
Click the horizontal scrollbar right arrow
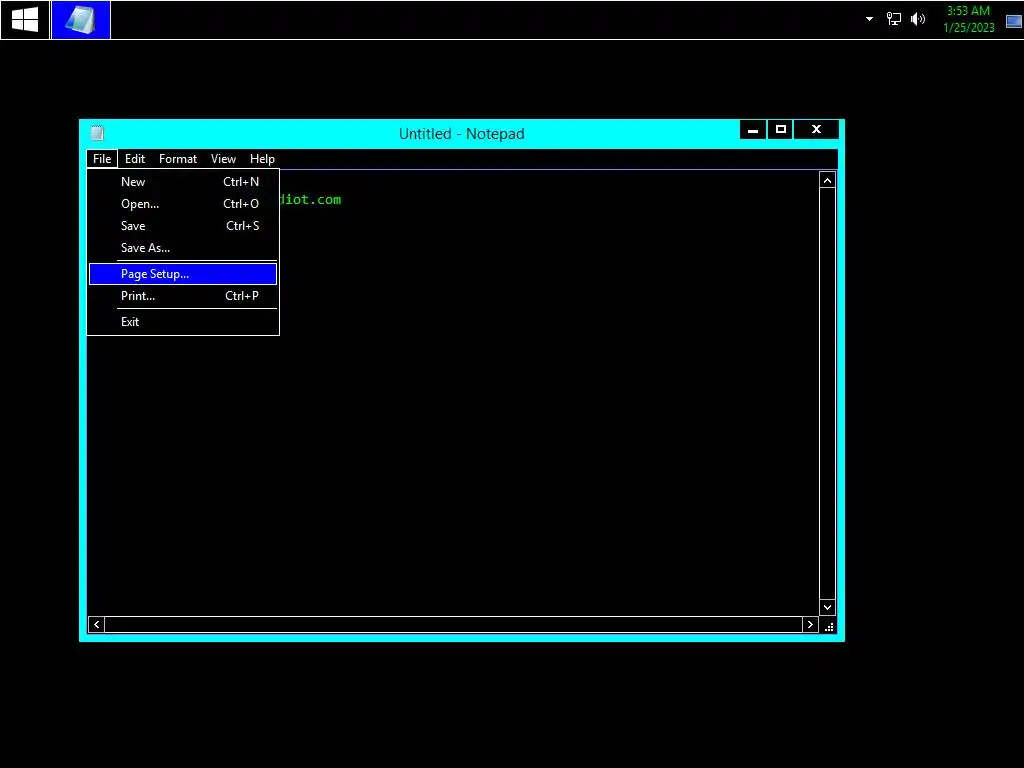point(810,625)
